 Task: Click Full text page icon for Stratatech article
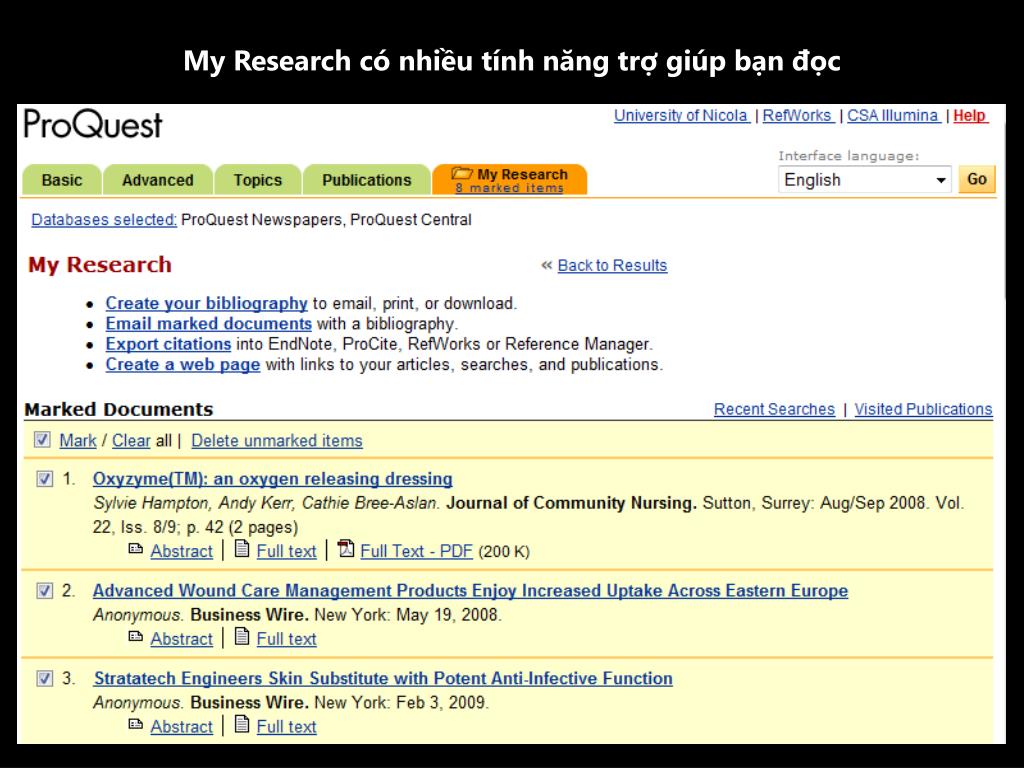pos(242,724)
